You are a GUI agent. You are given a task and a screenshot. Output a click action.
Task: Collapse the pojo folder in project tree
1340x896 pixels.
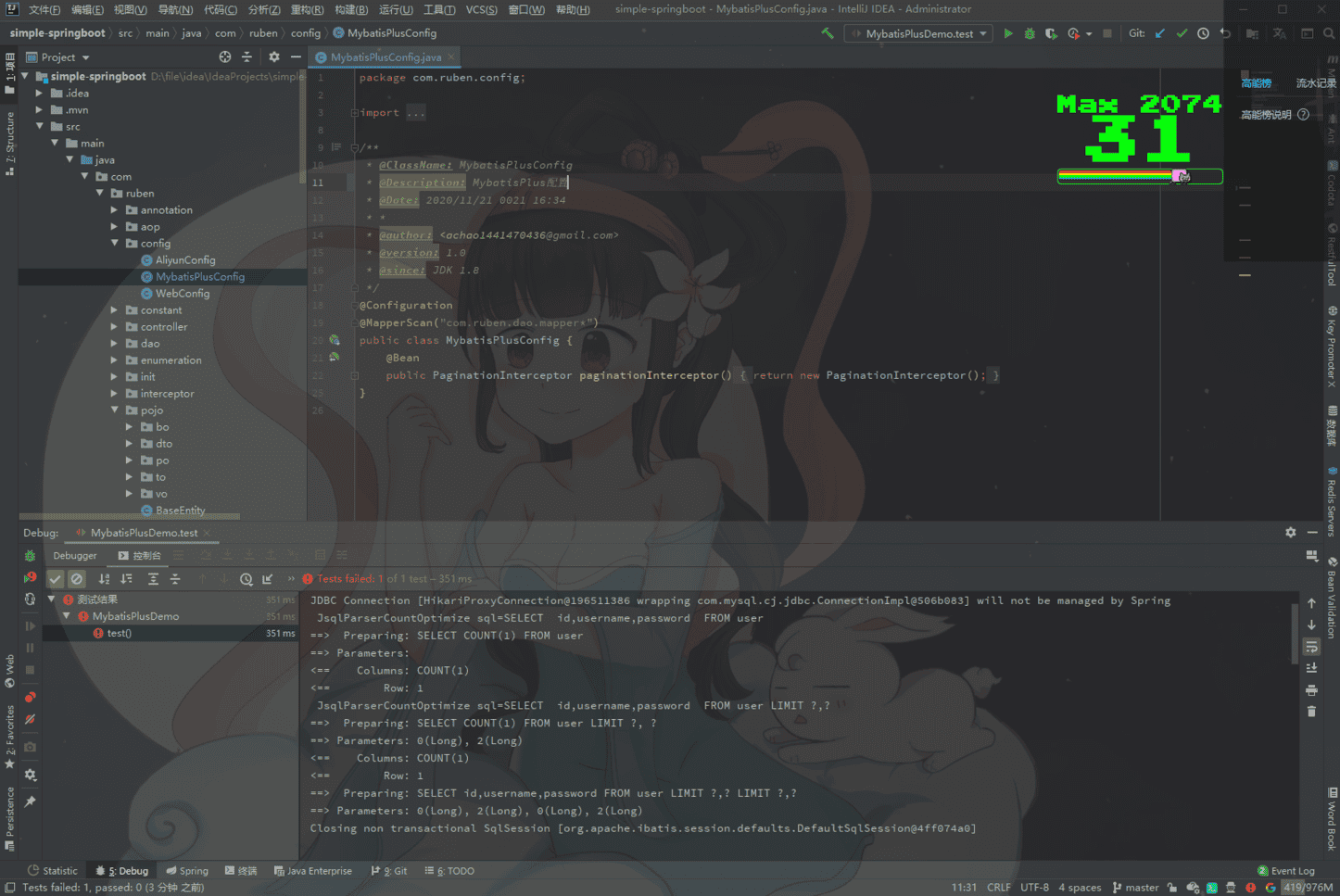(115, 410)
